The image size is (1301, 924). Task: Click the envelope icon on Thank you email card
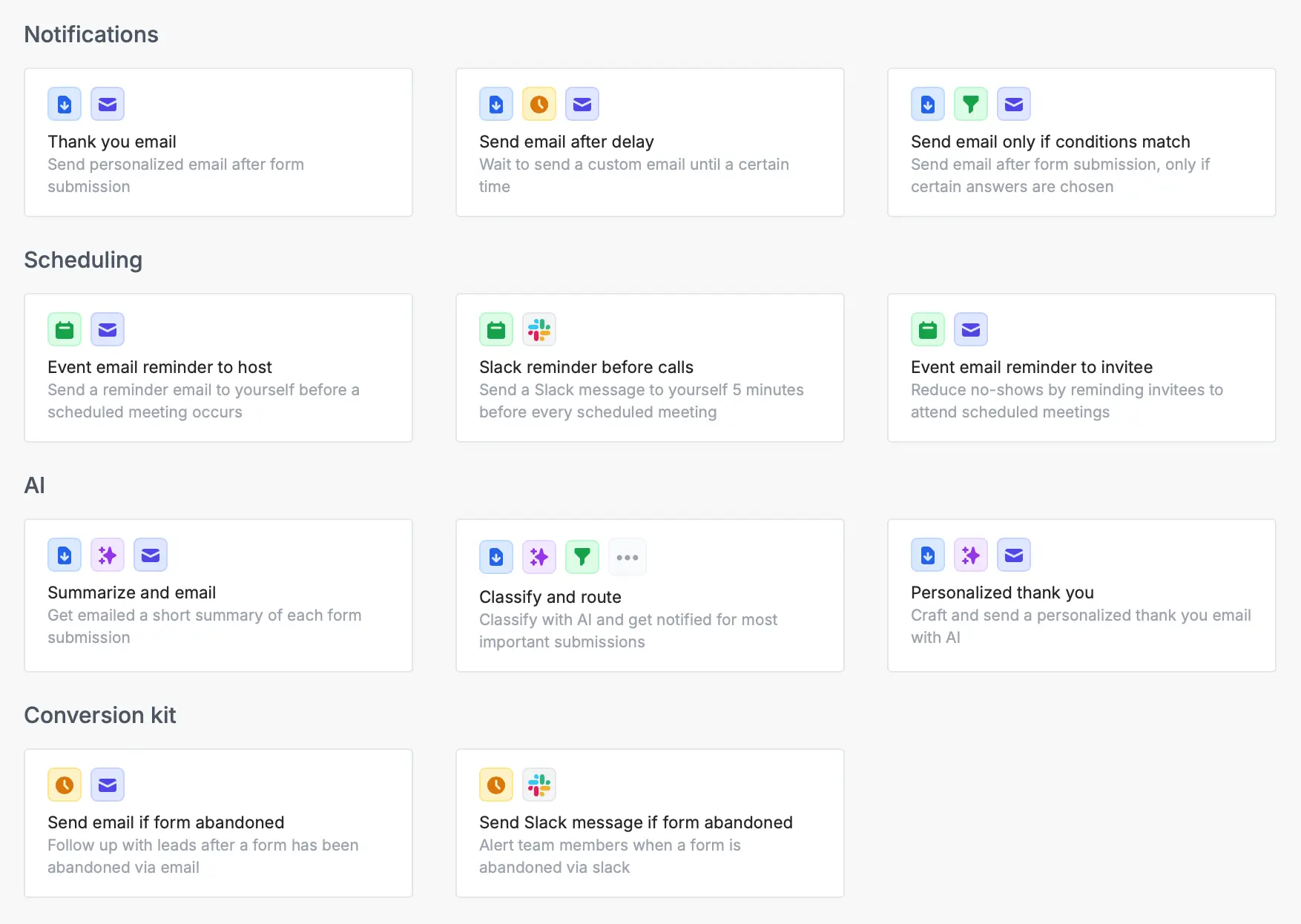click(107, 104)
